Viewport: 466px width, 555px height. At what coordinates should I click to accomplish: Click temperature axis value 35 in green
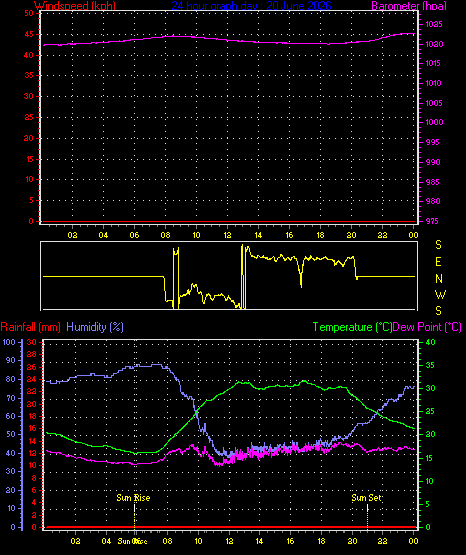pyautogui.click(x=430, y=365)
